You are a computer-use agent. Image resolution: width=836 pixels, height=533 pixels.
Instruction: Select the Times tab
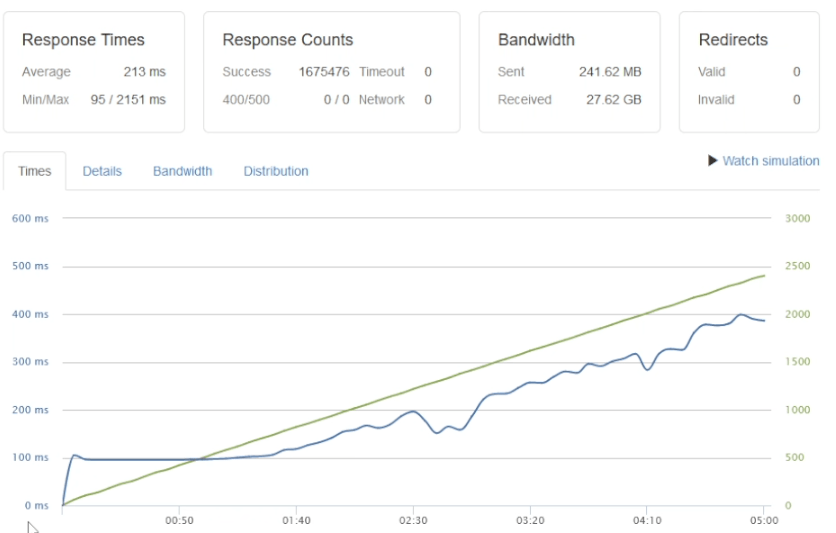click(x=35, y=171)
